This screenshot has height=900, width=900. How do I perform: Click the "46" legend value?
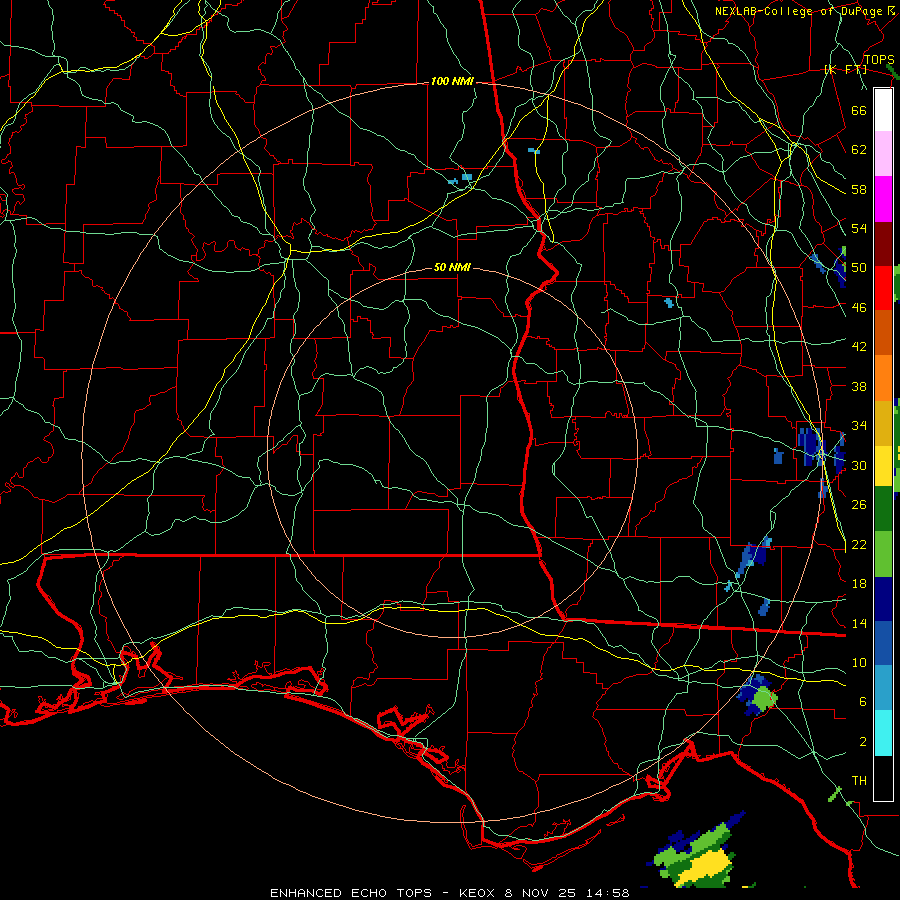pos(859,308)
